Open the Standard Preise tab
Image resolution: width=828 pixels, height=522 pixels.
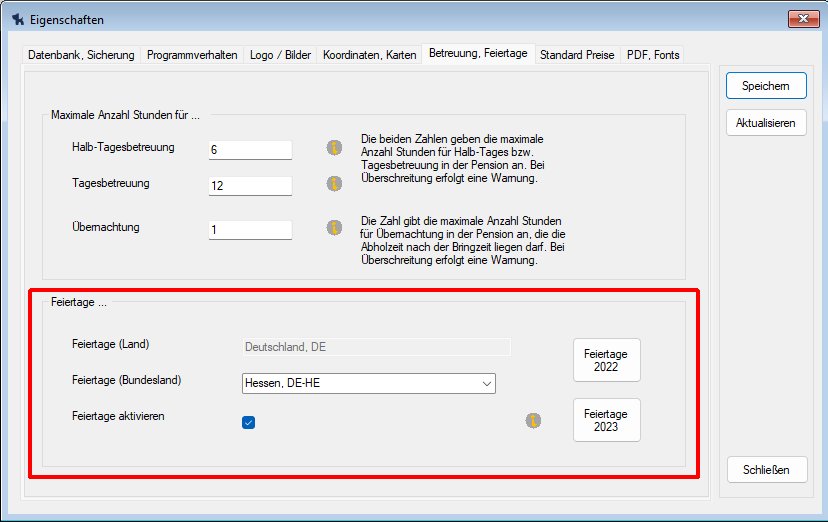[577, 55]
